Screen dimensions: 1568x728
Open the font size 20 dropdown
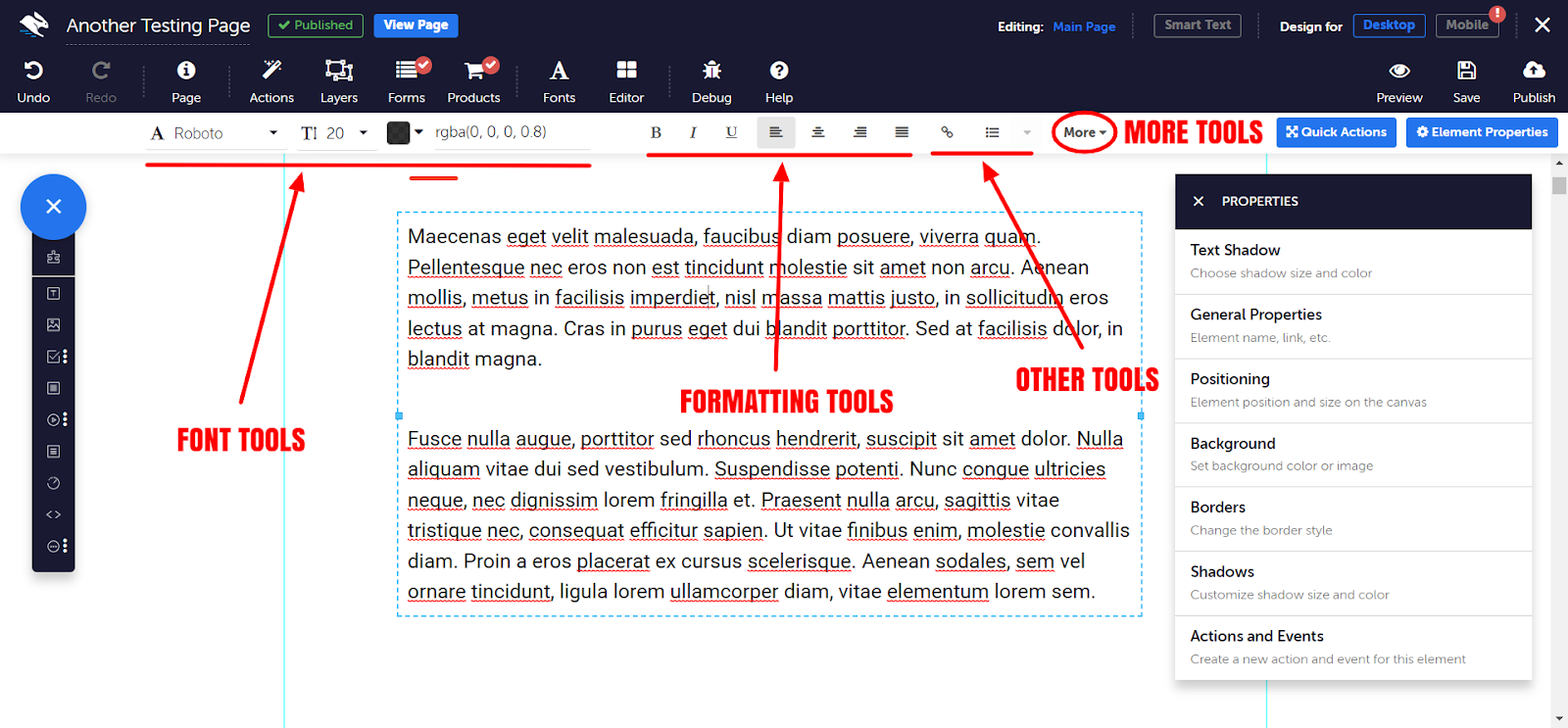pos(334,133)
